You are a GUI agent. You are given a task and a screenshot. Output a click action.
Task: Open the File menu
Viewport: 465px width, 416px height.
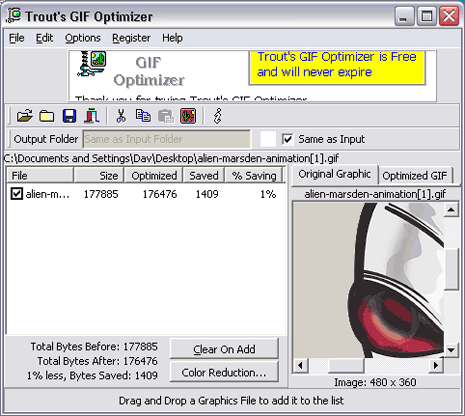pos(17,38)
